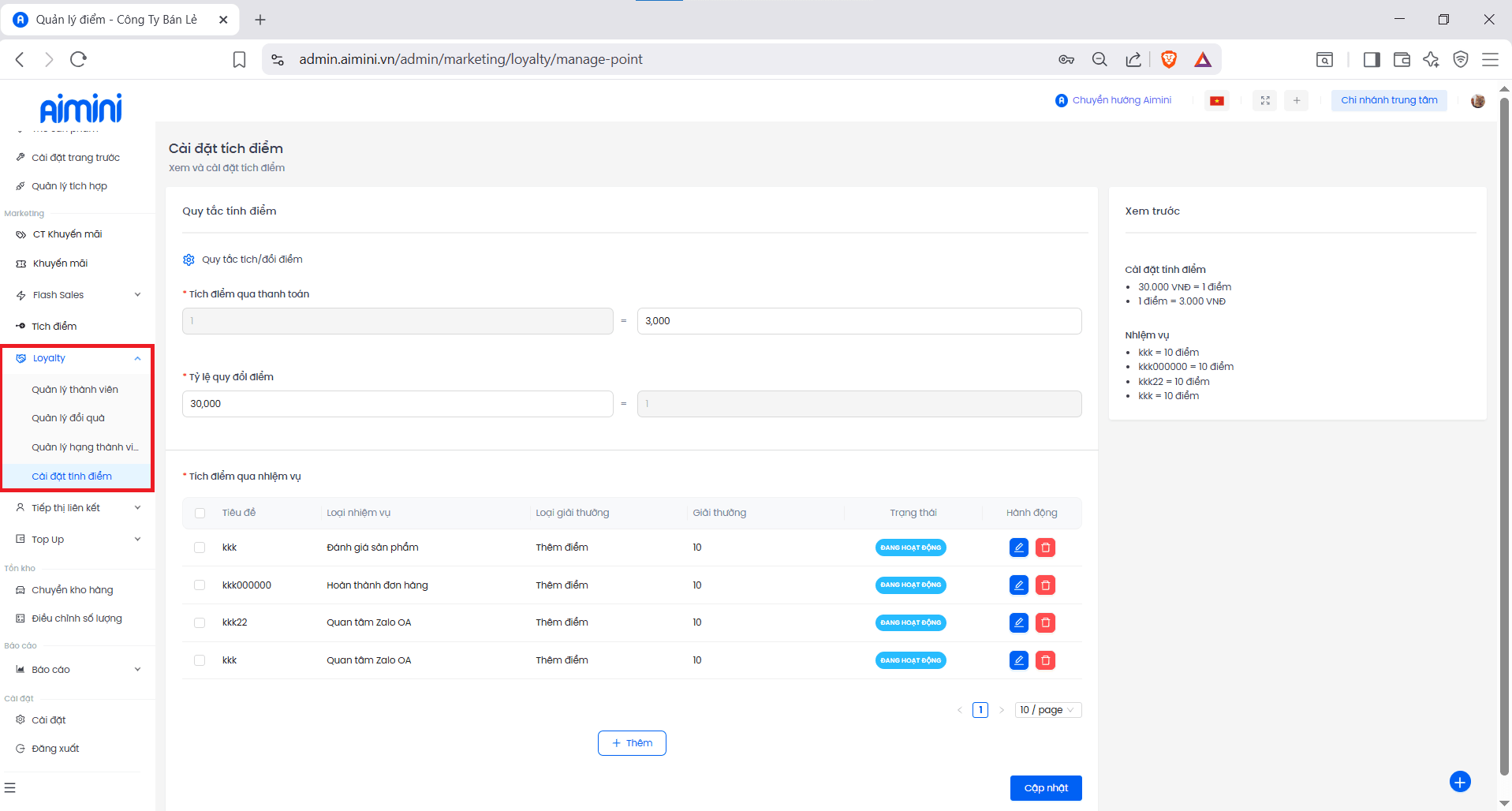Toggle fullscreen mode icon in header

click(x=1265, y=101)
